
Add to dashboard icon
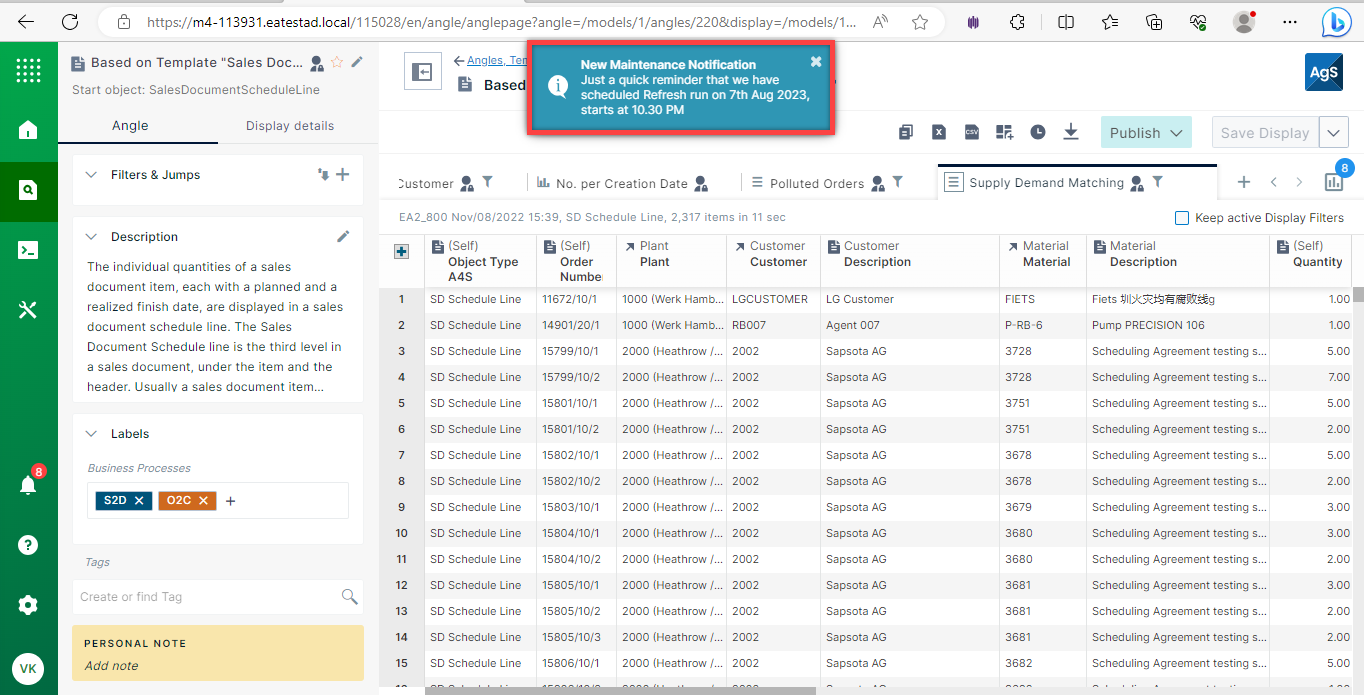click(1004, 132)
